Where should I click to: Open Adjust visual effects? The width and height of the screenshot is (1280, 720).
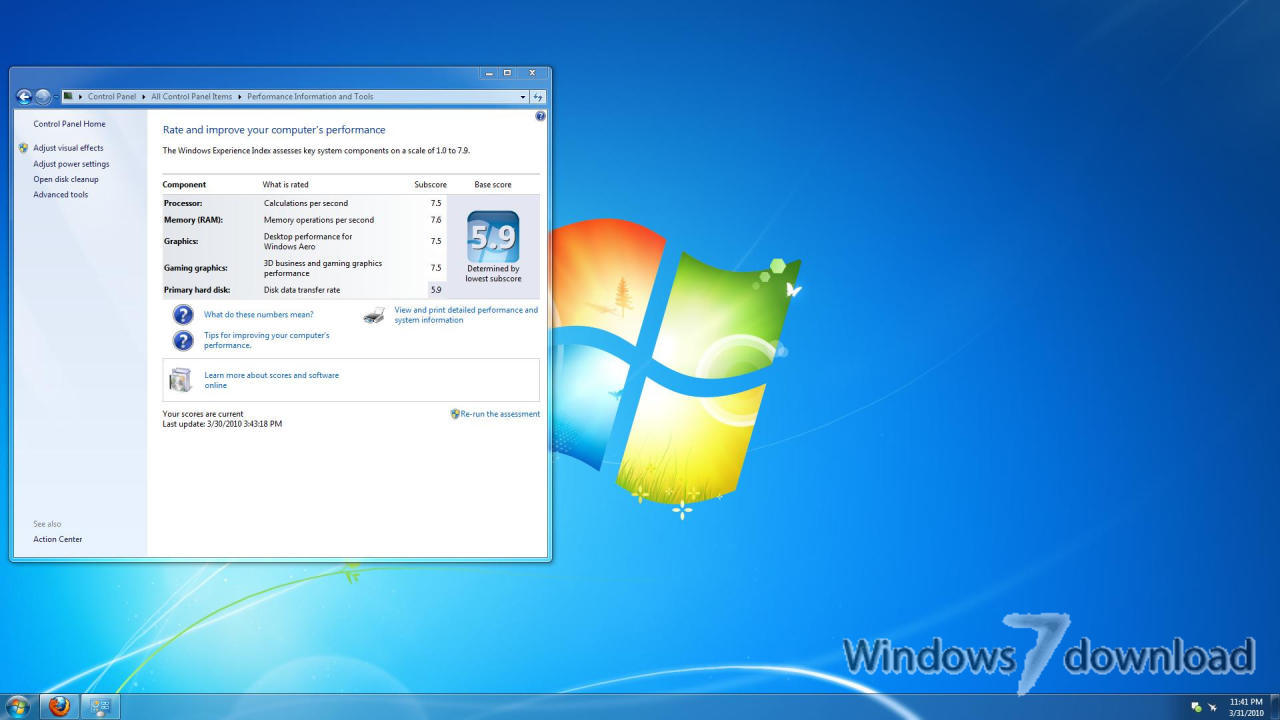(68, 148)
